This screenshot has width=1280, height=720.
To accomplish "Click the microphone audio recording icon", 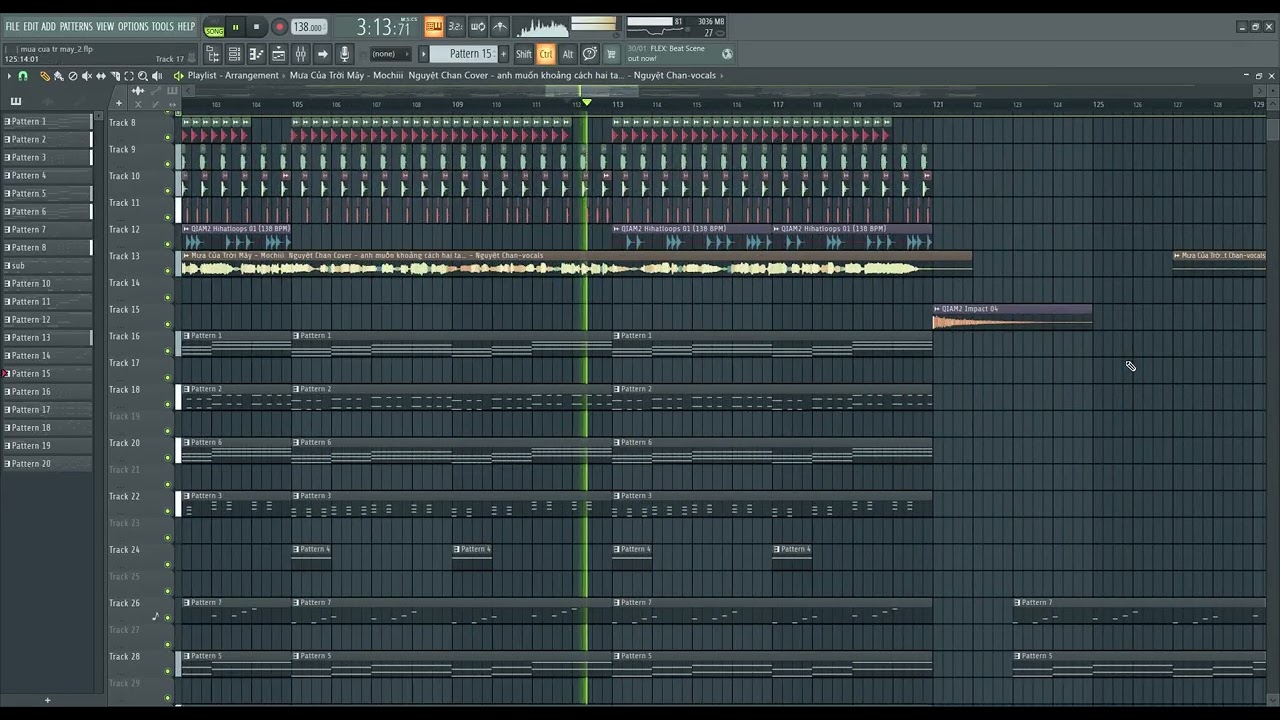I will (344, 54).
